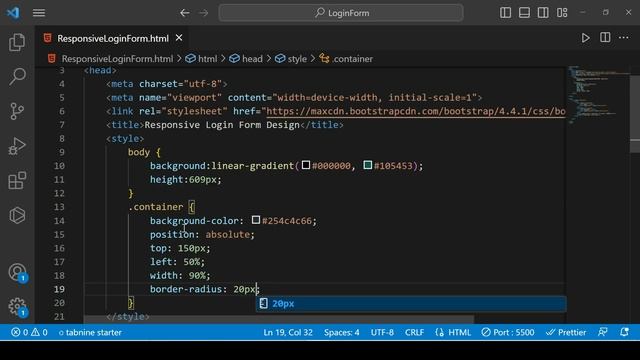Click the tabnine starter status item

tap(90, 332)
